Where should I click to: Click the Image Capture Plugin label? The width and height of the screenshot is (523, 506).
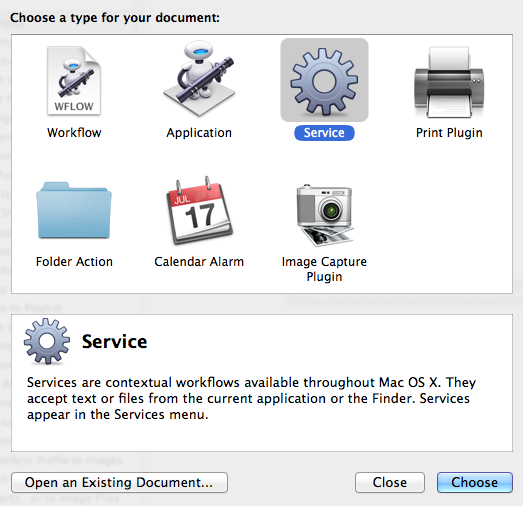point(324,269)
